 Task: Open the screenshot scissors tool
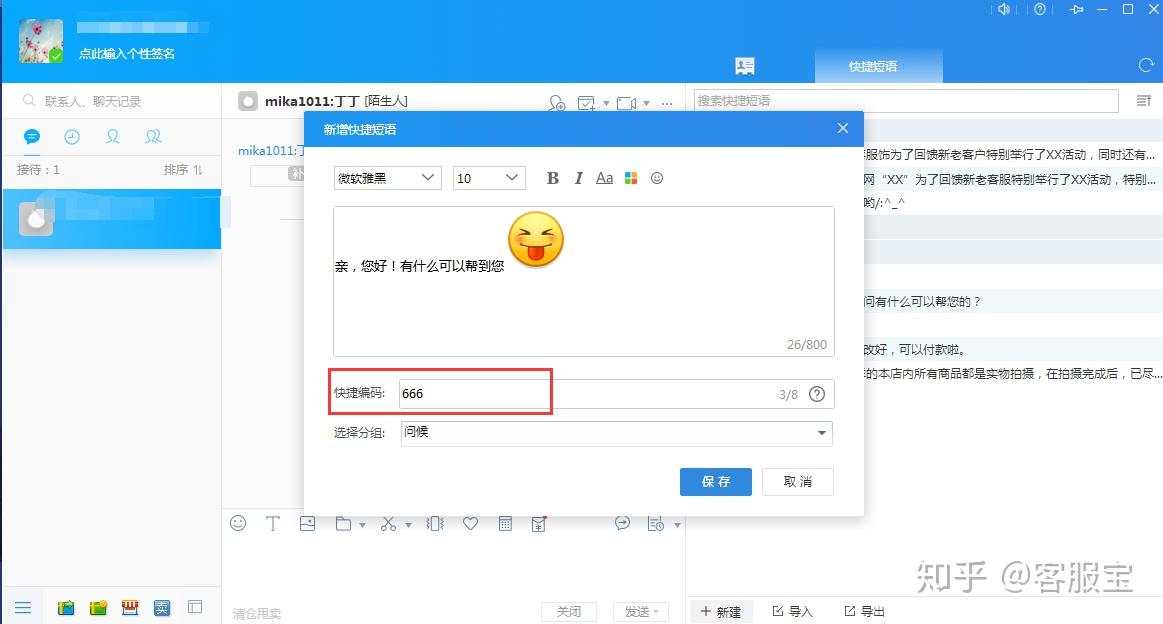pyautogui.click(x=389, y=524)
